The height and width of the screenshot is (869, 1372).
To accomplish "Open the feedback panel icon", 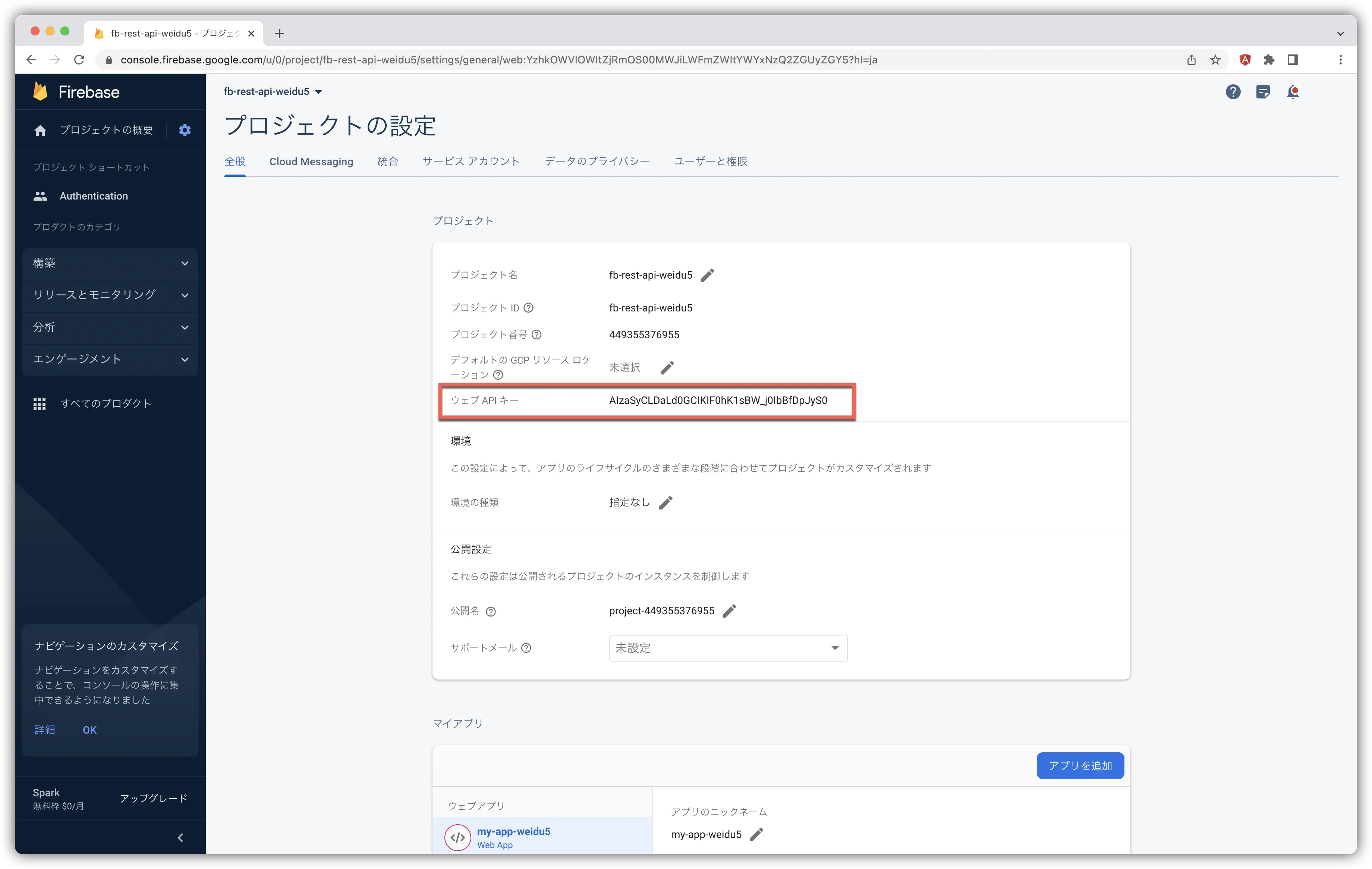I will [x=1264, y=92].
